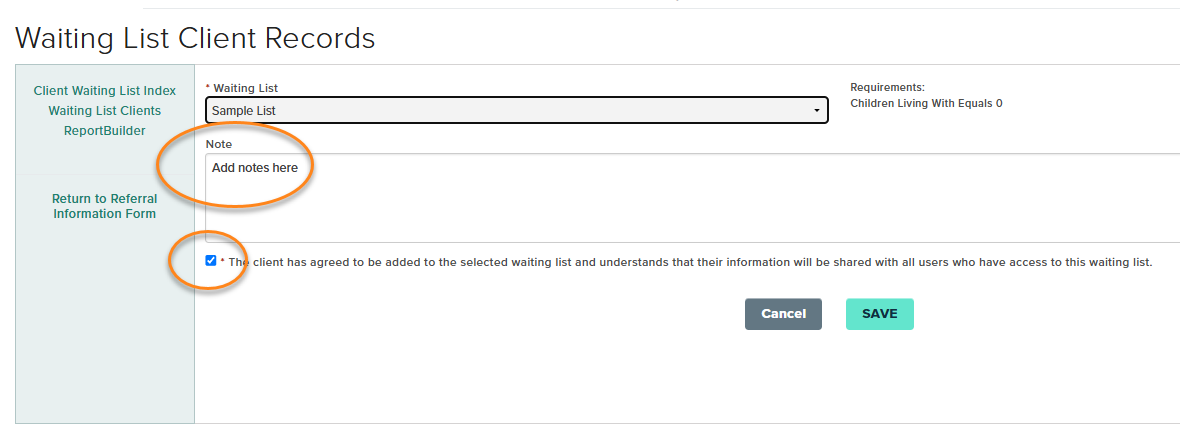
Task: Click the Waiting List Client Records page title
Action: click(195, 39)
